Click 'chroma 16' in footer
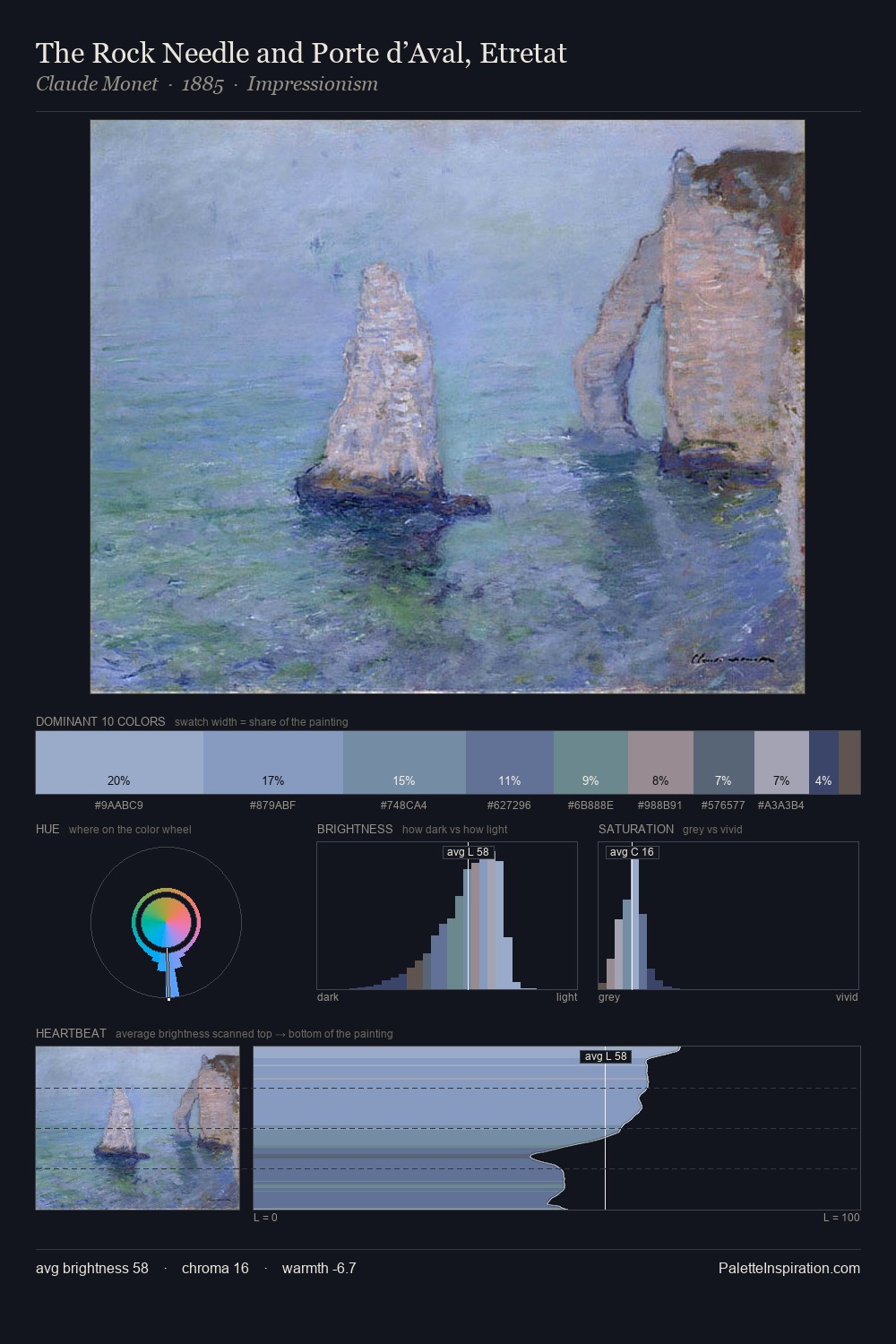Image resolution: width=896 pixels, height=1344 pixels. pyautogui.click(x=215, y=1268)
